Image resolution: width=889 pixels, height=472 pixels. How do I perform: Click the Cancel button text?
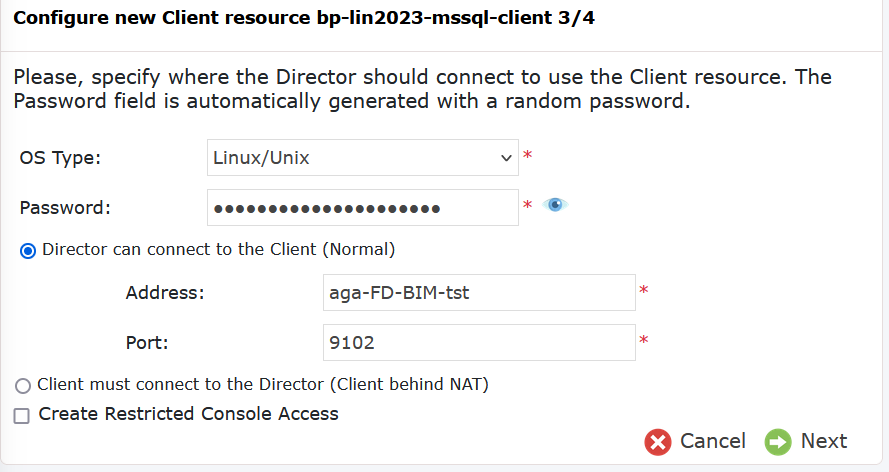(713, 441)
